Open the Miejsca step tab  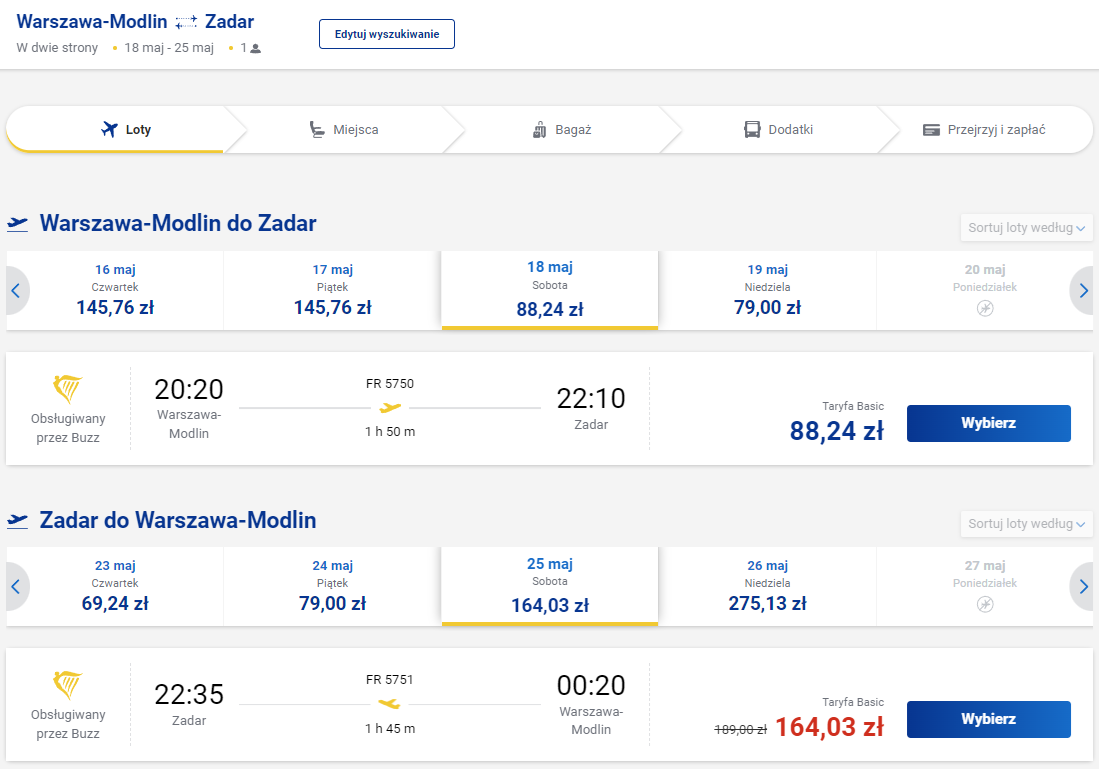(343, 130)
